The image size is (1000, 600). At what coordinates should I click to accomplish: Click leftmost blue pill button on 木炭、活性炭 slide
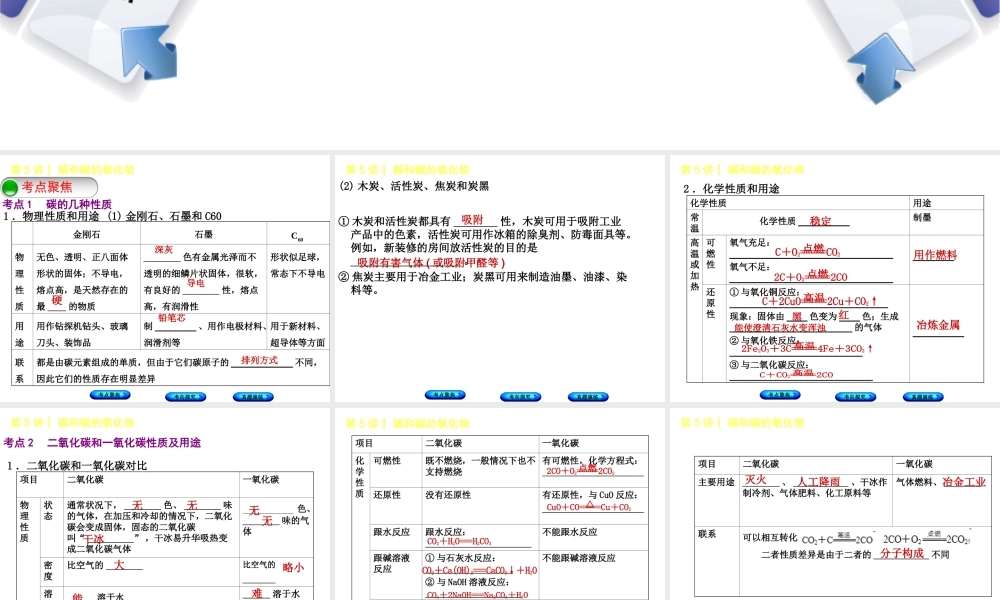[x=444, y=395]
